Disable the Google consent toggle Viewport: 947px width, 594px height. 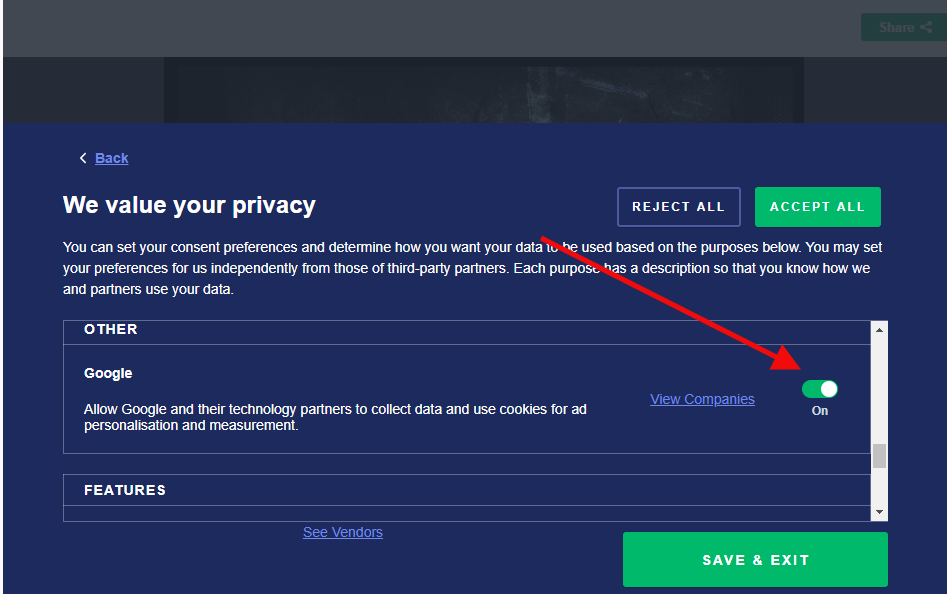click(x=819, y=389)
